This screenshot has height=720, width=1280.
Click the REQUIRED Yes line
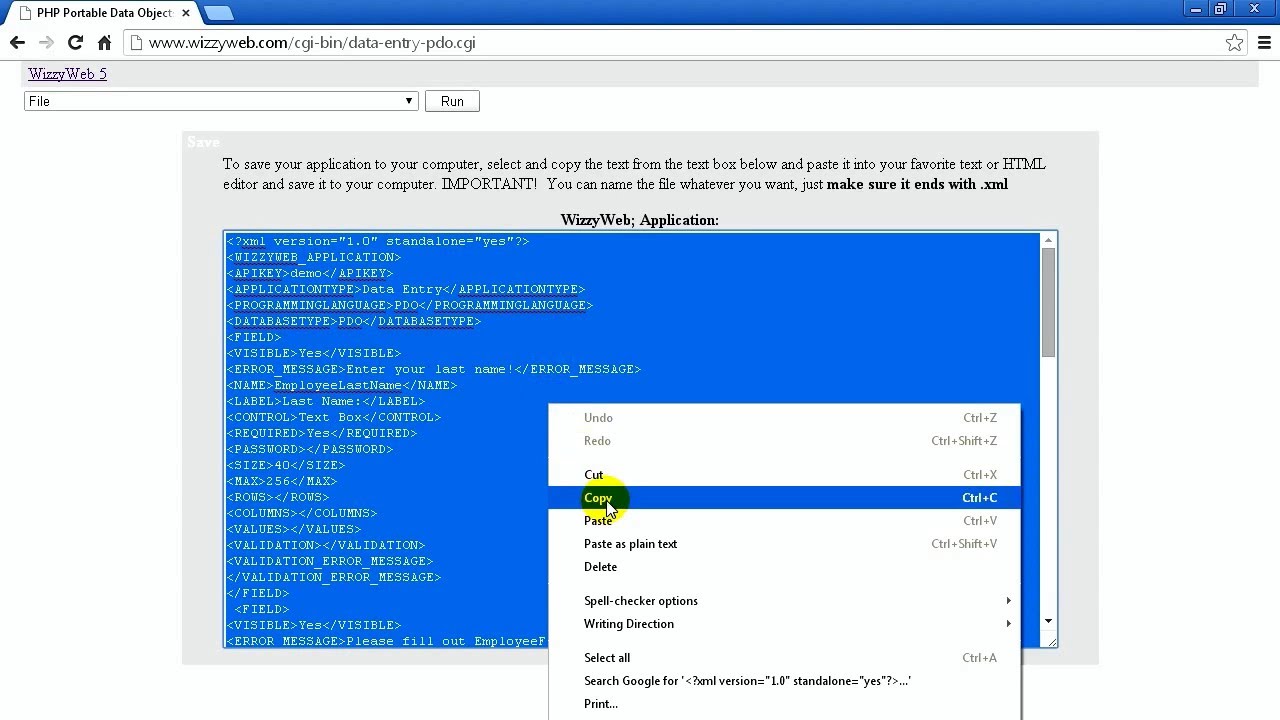pos(322,433)
